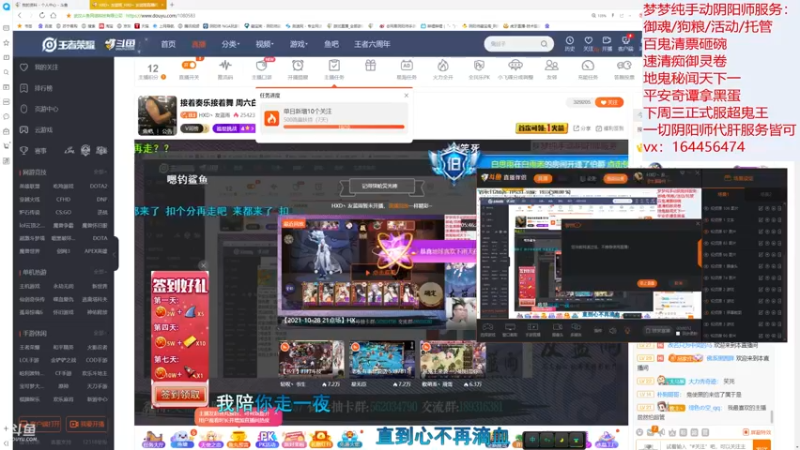The width and height of the screenshot is (800, 450).
Task: Close the 任务进度 popup
Action: click(x=406, y=95)
